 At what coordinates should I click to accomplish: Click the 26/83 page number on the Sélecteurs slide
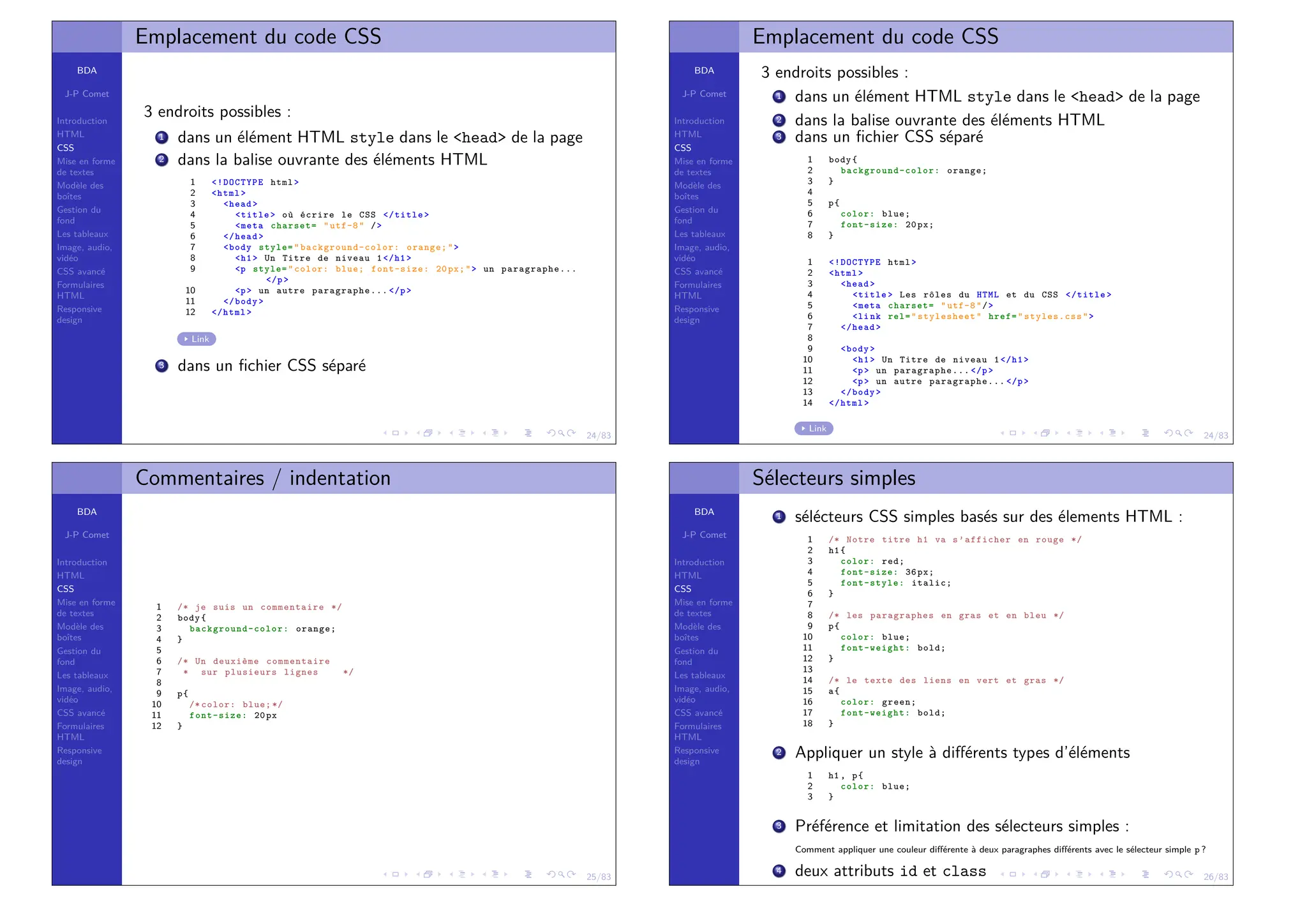click(1216, 877)
